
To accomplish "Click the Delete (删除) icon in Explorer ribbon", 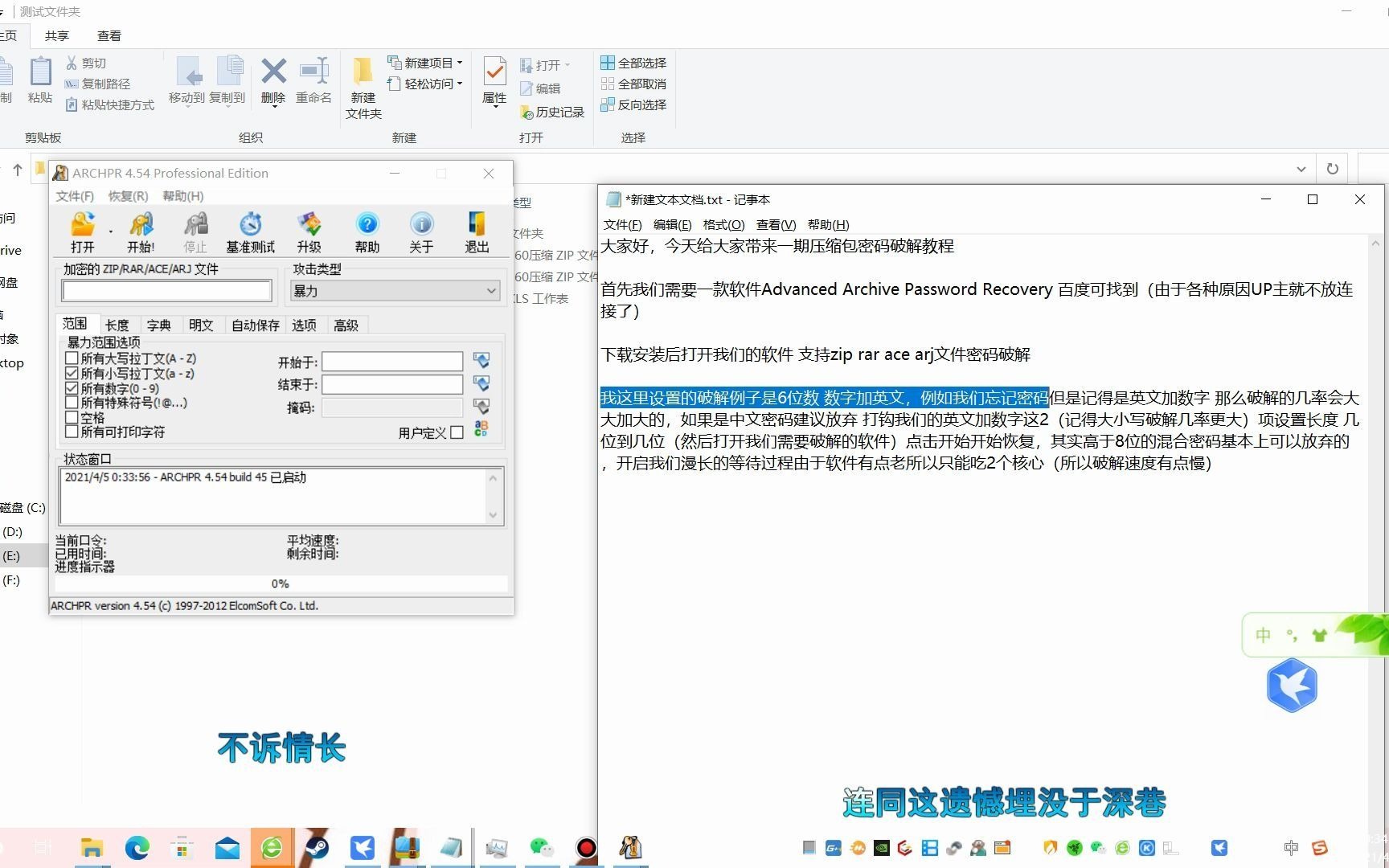I will point(273,80).
